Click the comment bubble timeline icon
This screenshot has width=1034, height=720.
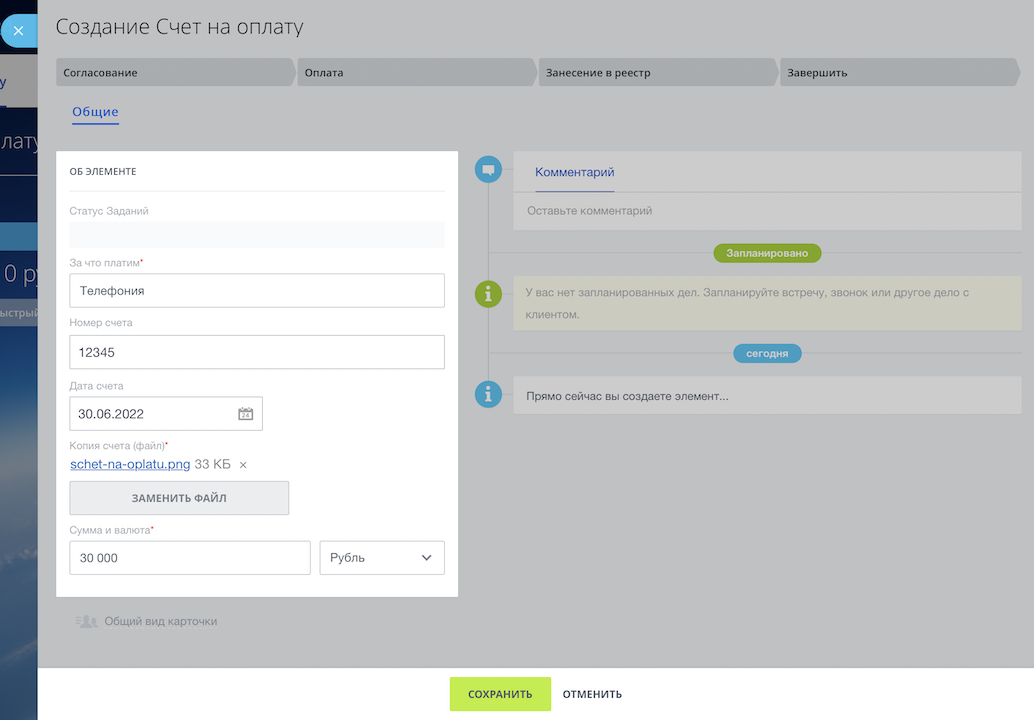(x=488, y=170)
